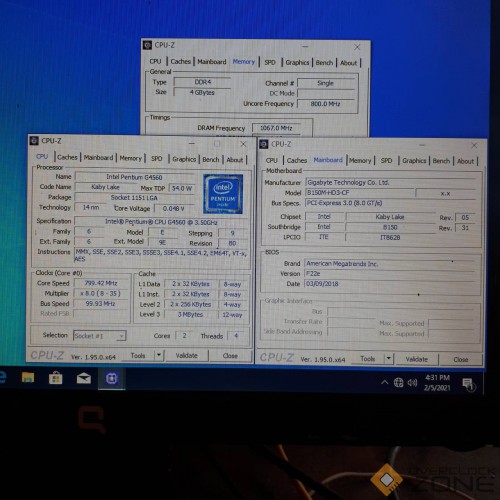Open File Explorer from the taskbar
500x500 pixels.
[28, 378]
